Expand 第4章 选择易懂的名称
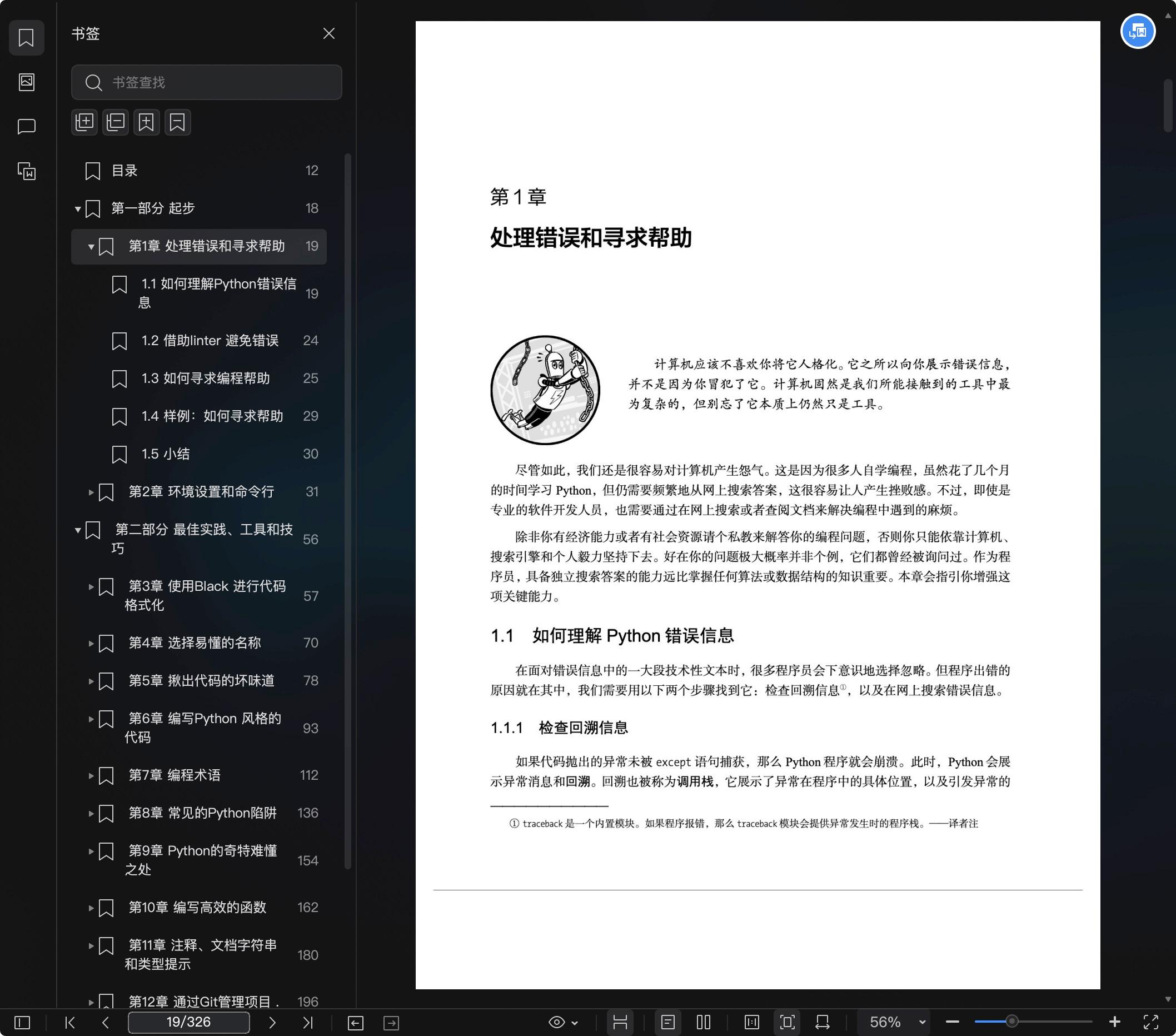 pyautogui.click(x=91, y=643)
